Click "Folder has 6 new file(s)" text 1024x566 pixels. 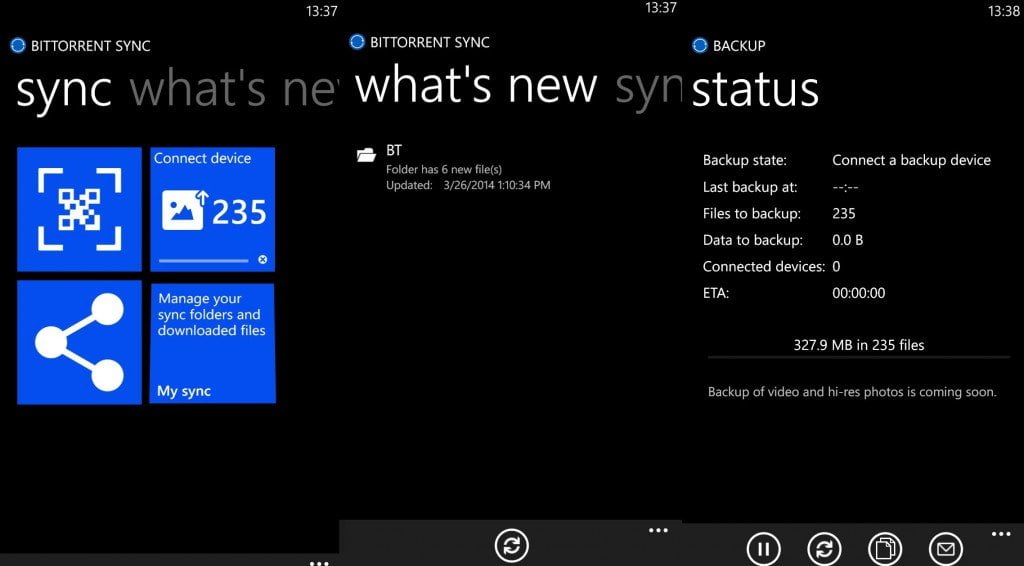(x=444, y=170)
